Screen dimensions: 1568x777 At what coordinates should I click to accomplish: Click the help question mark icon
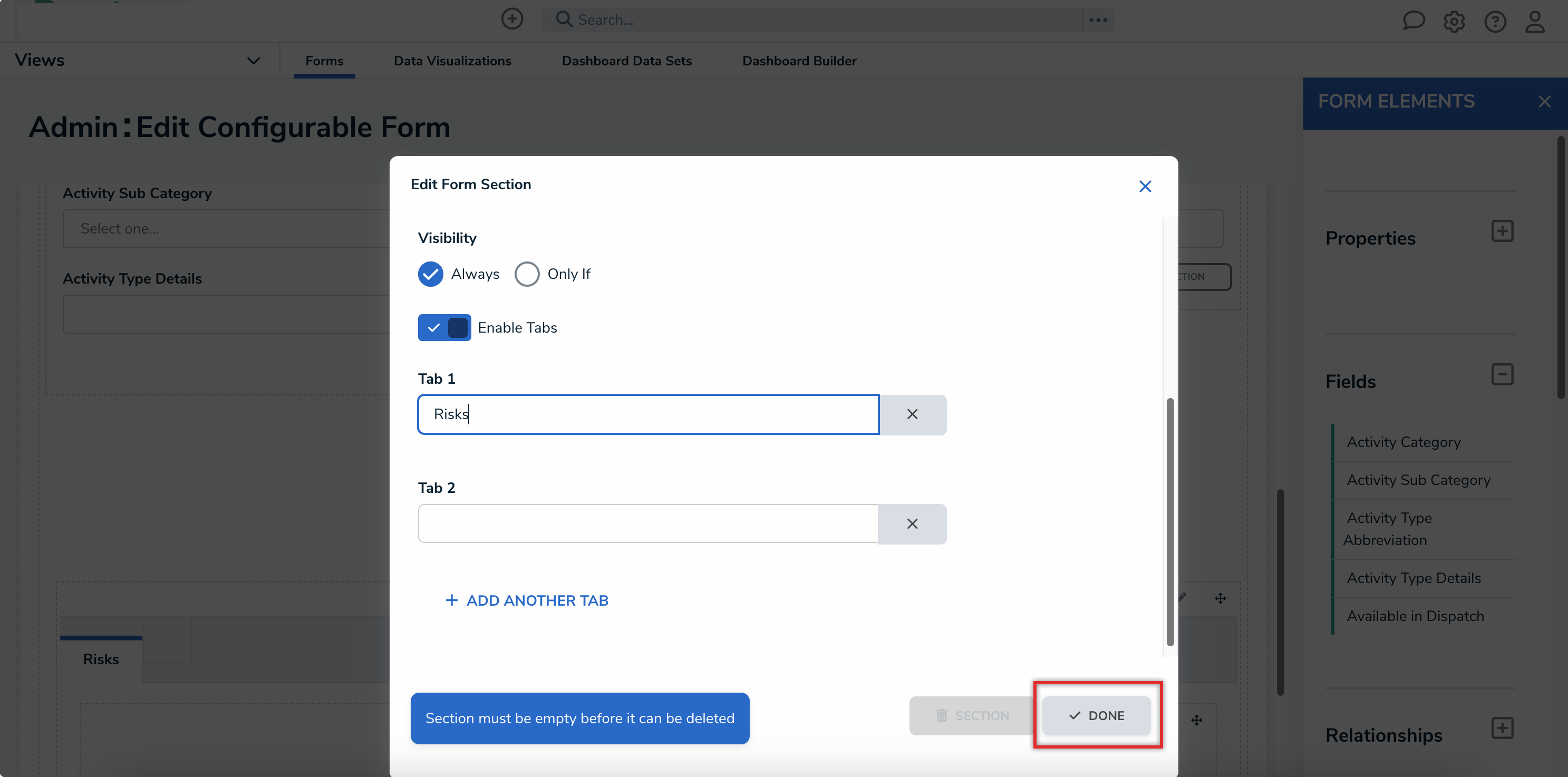[1494, 22]
